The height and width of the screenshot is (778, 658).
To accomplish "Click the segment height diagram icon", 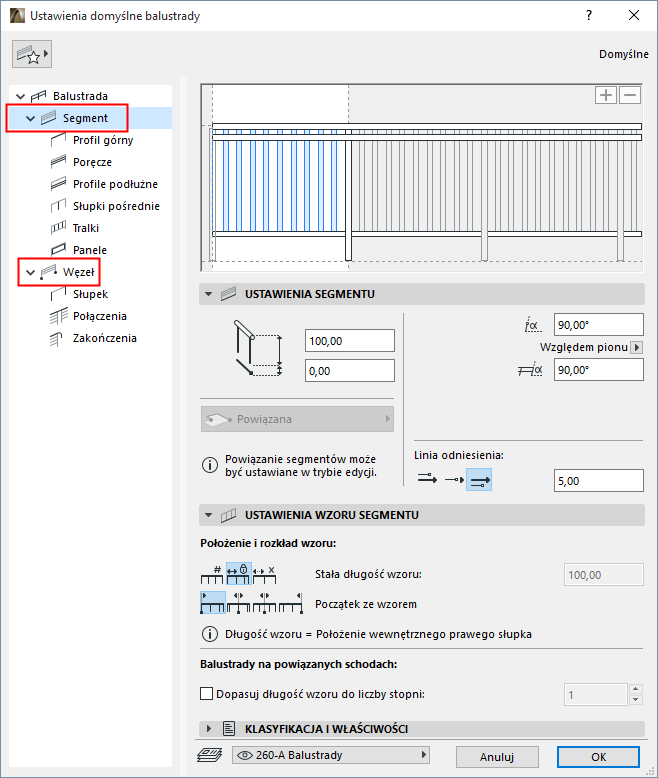I will tap(258, 348).
